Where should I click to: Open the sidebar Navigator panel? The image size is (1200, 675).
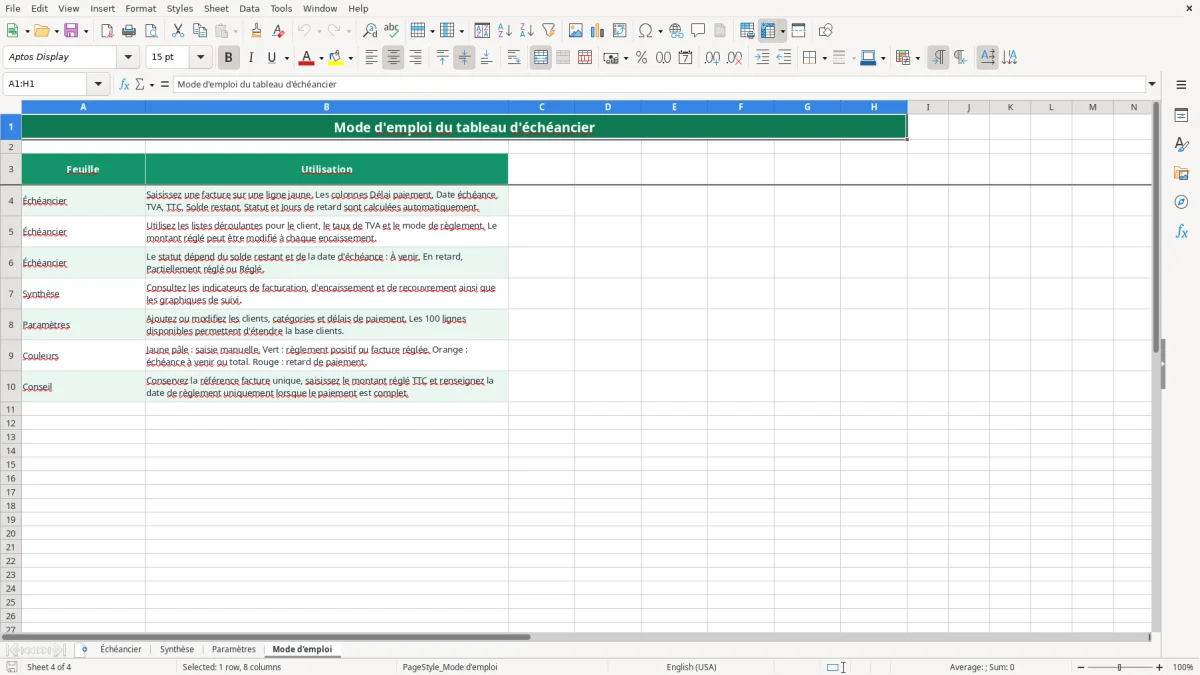point(1181,203)
